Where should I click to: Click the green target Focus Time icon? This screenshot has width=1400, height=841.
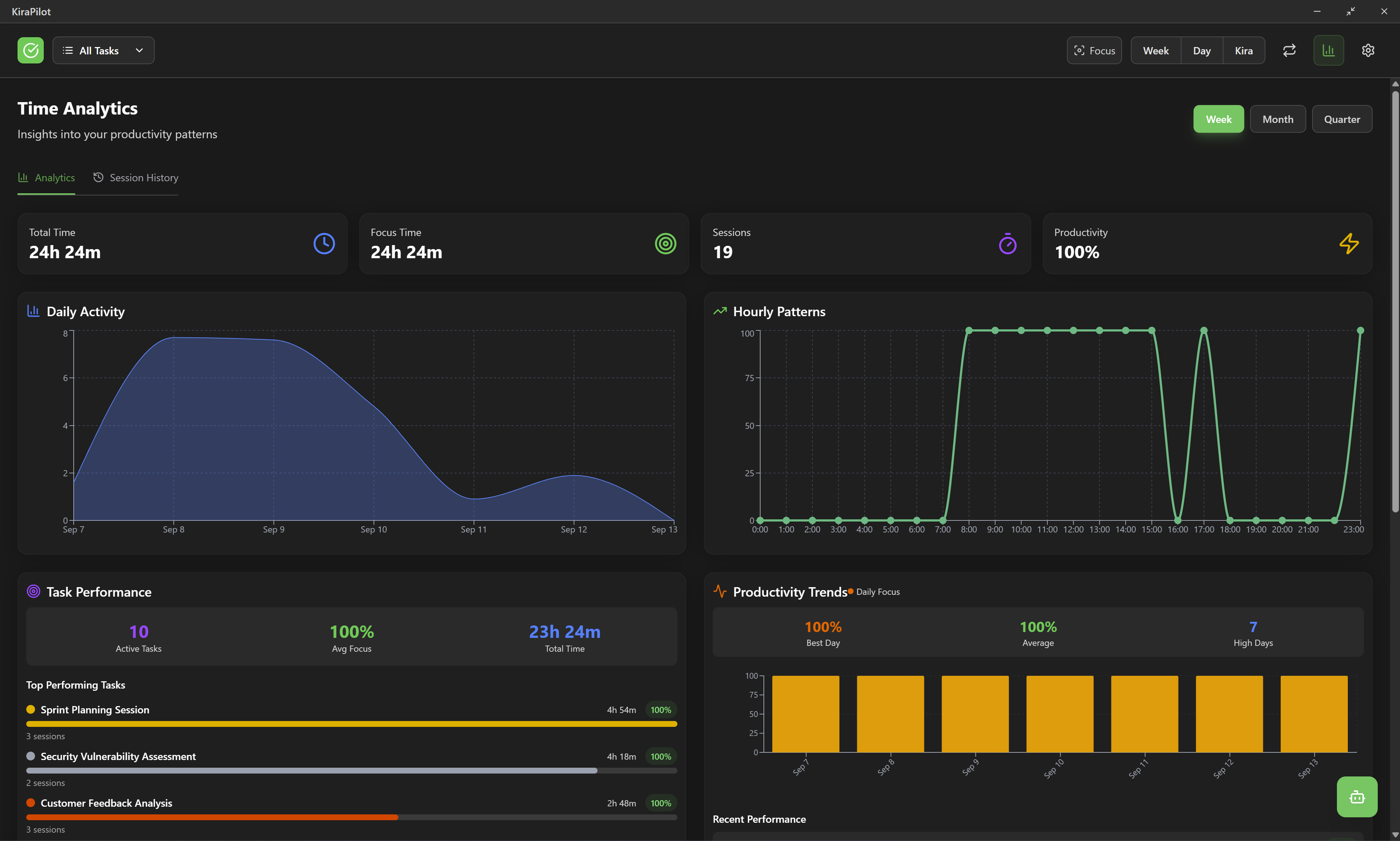(x=665, y=244)
